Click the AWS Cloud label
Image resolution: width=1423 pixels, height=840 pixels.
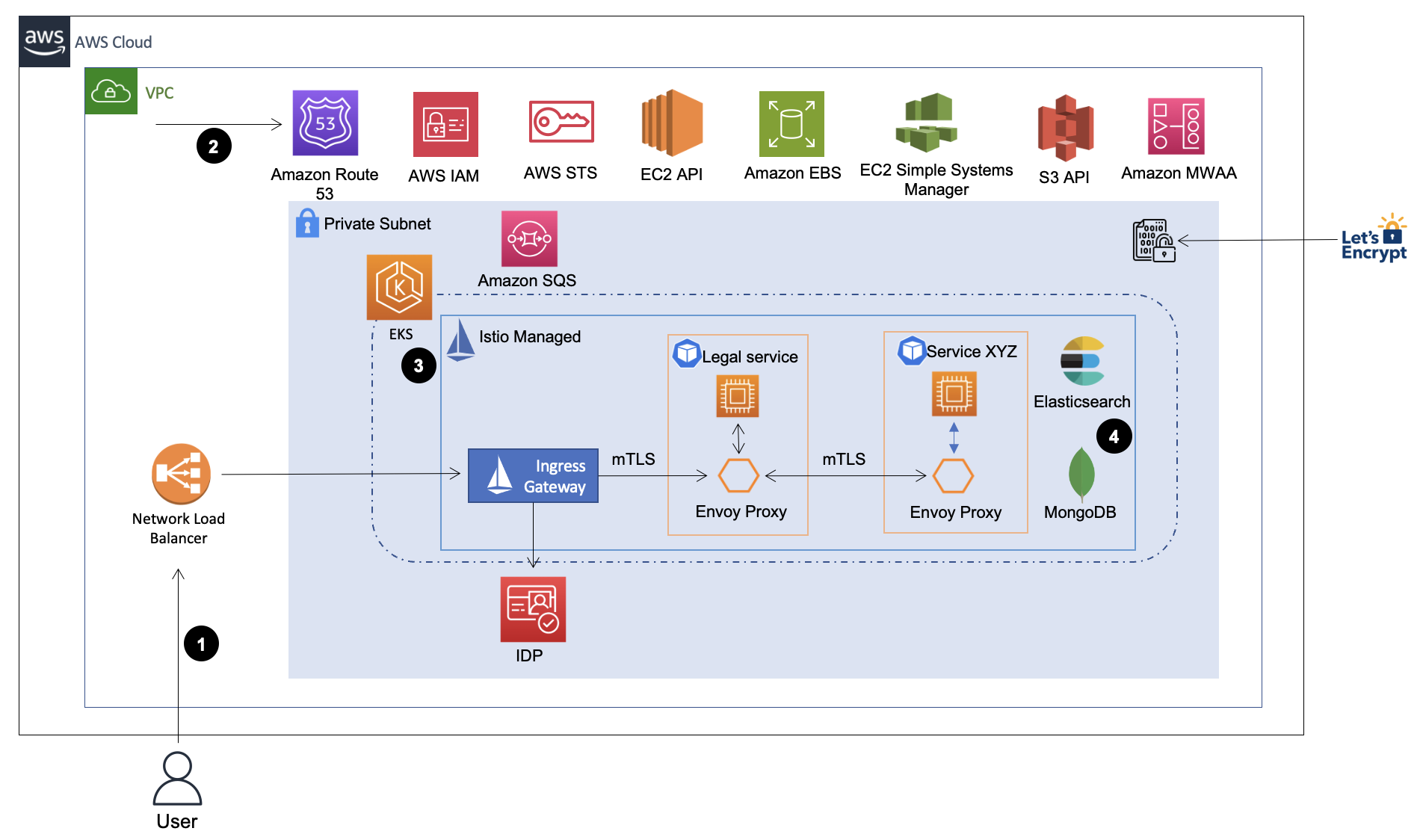point(113,42)
